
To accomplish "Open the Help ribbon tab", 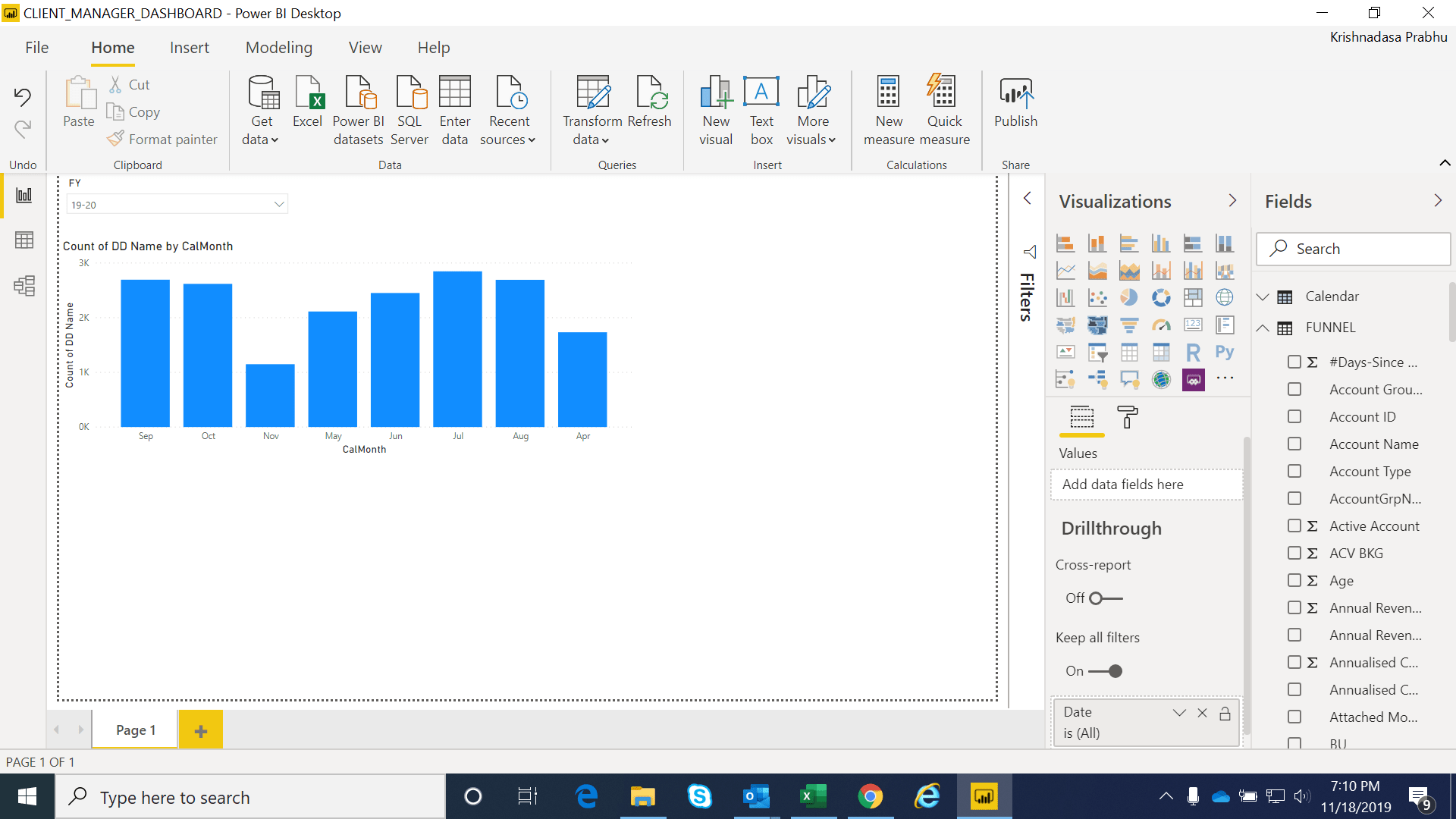I will (x=434, y=48).
